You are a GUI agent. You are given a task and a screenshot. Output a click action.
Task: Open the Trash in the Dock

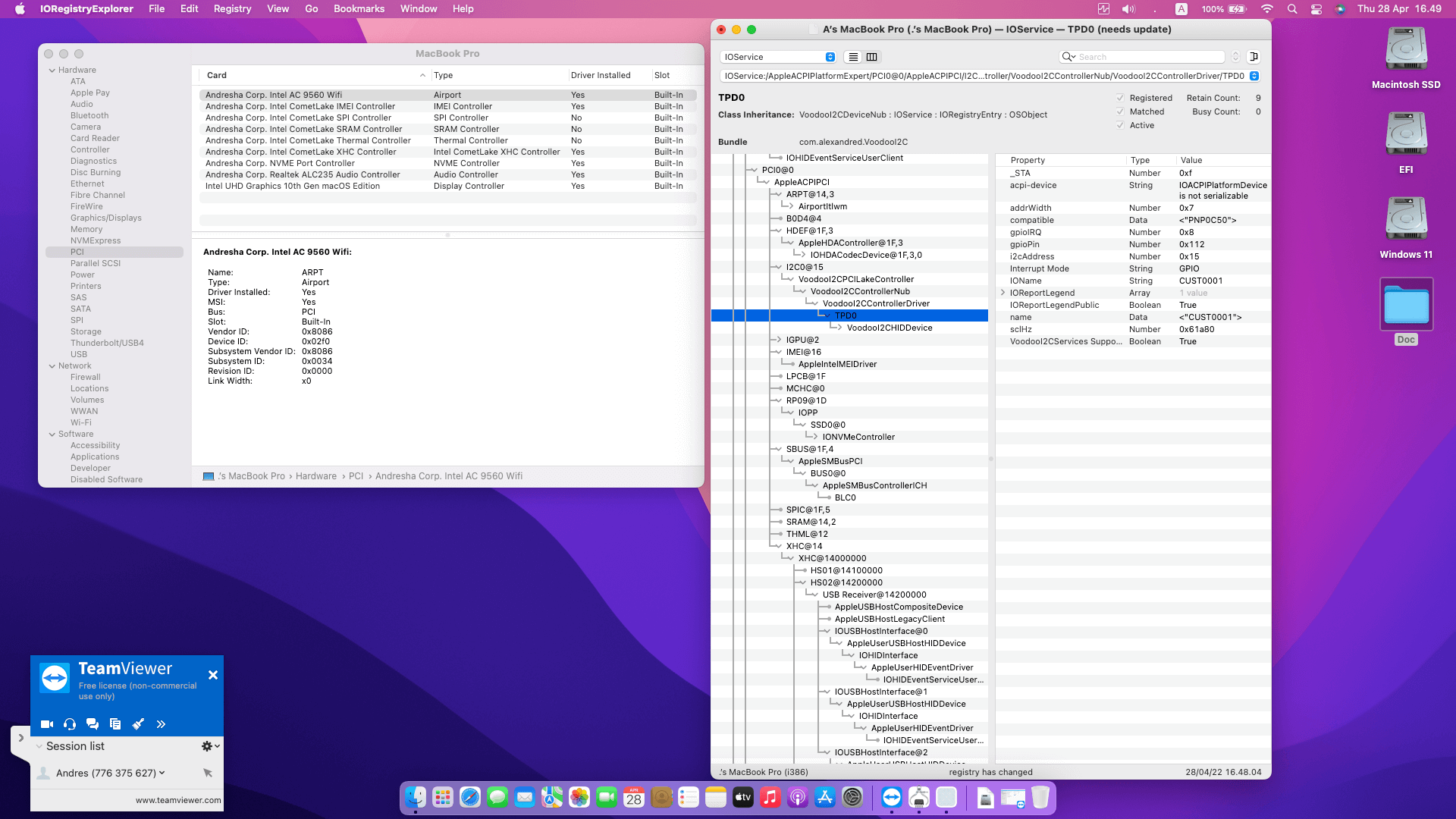(1040, 797)
